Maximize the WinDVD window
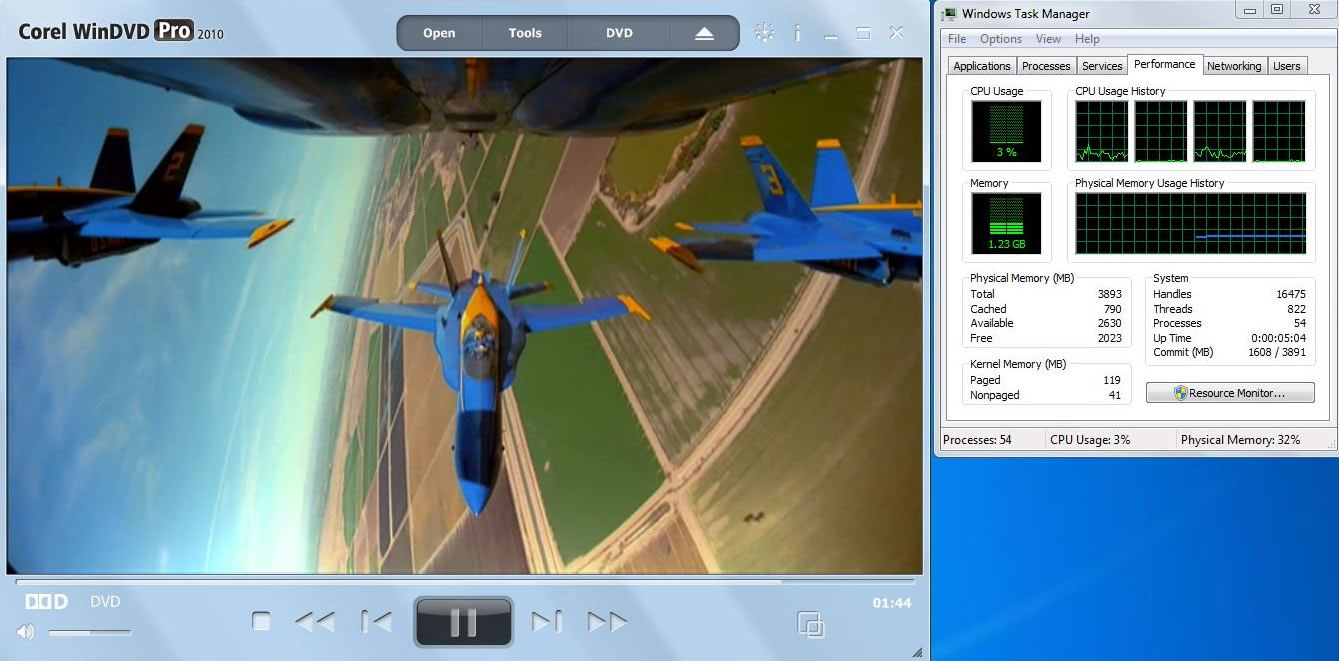 [863, 33]
